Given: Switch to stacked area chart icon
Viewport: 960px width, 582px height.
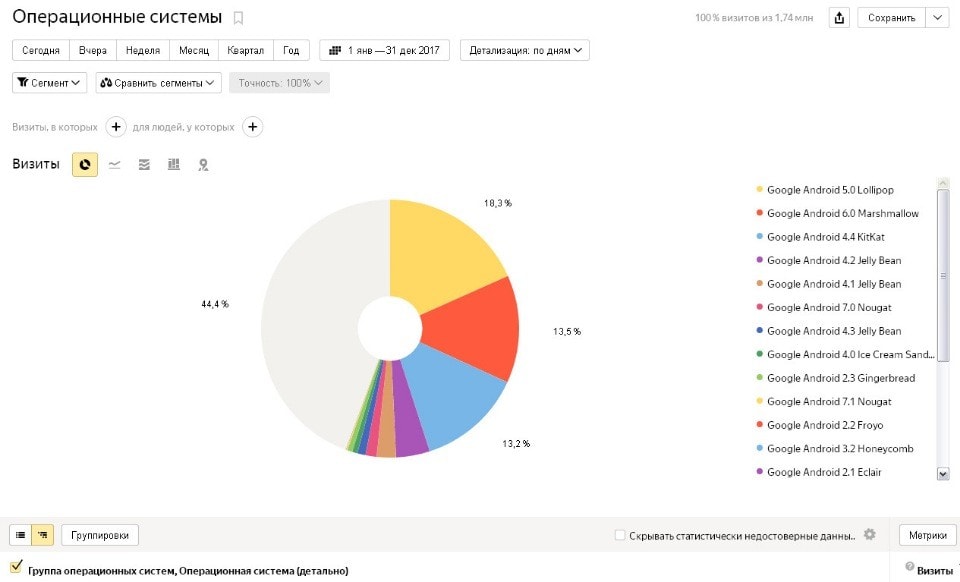Looking at the screenshot, I should (x=144, y=165).
